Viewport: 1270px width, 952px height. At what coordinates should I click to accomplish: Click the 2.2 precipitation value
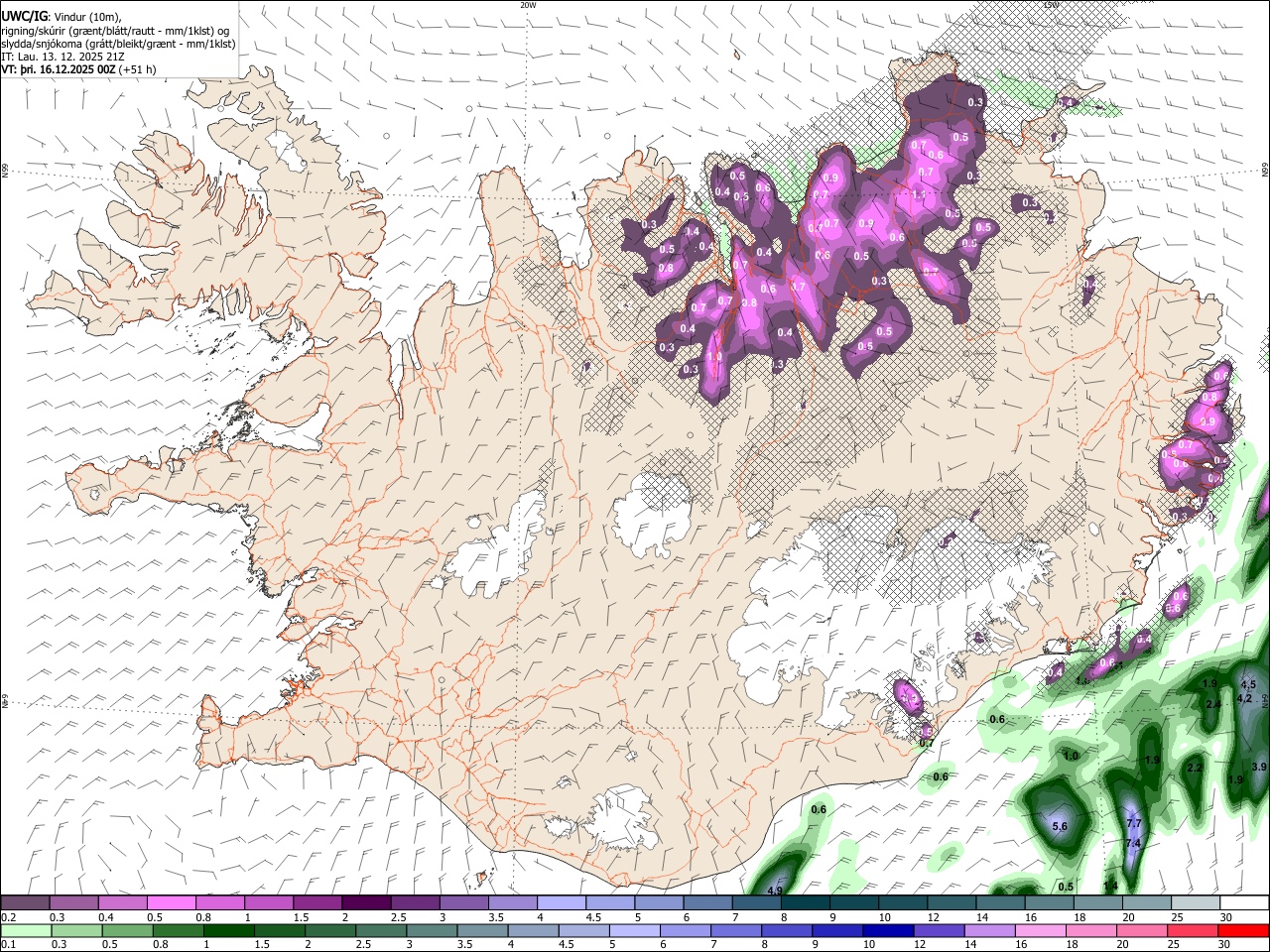1195,769
